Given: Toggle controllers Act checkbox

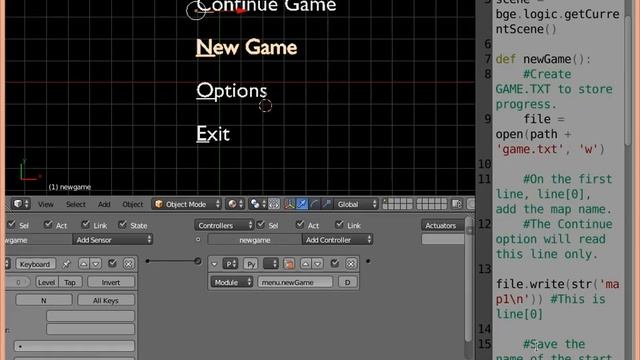Looking at the screenshot, I should (x=300, y=224).
